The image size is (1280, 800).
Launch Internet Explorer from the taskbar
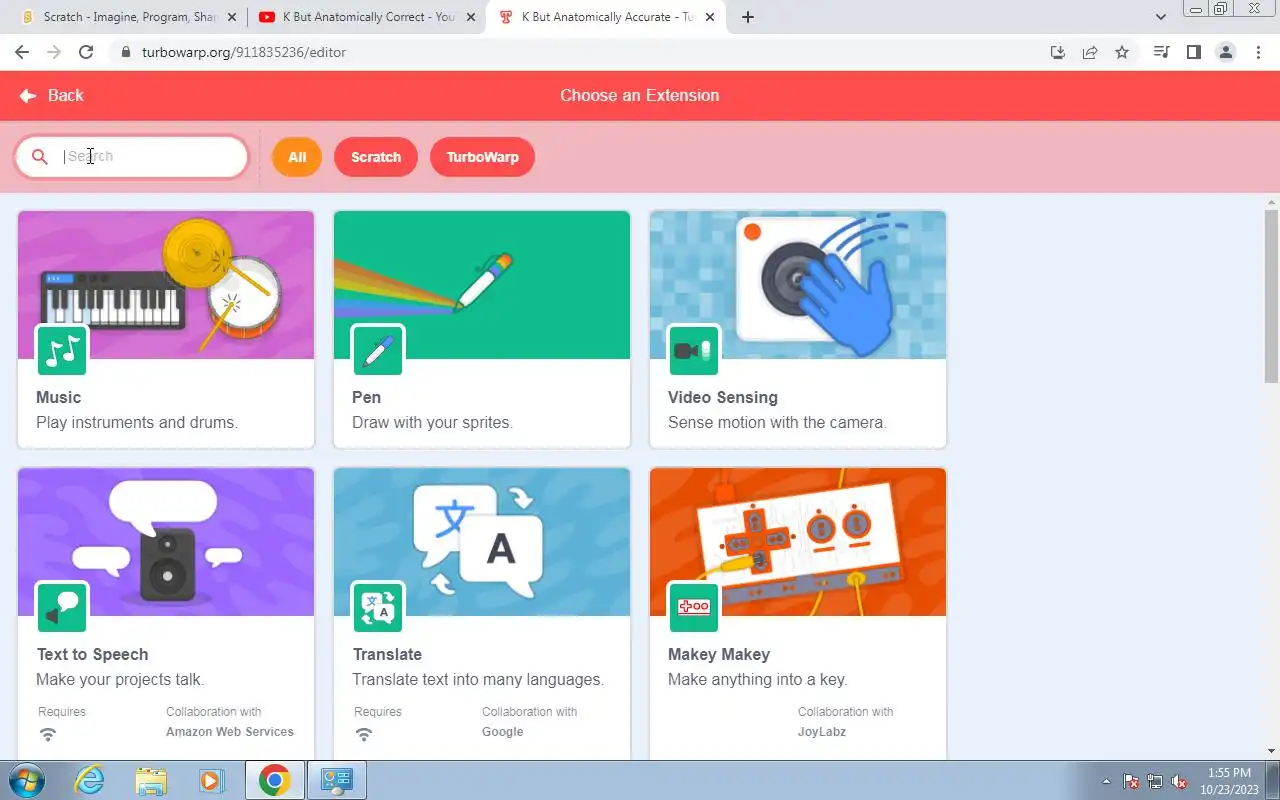coord(90,780)
